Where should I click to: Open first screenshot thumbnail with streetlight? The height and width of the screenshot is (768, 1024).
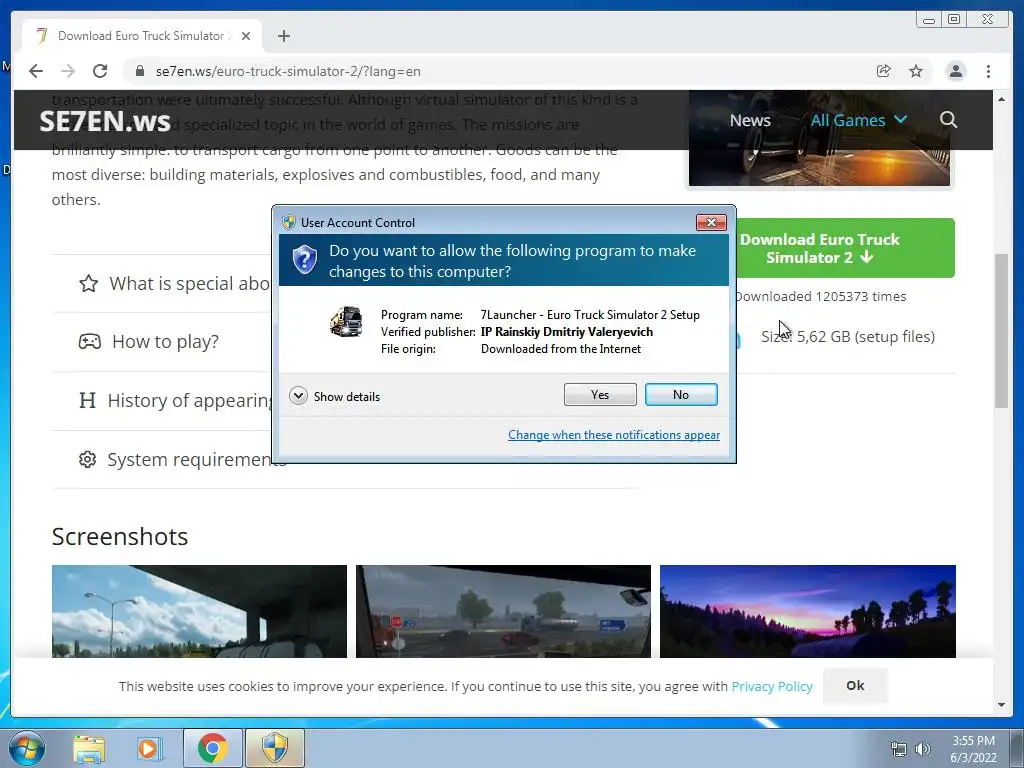199,611
